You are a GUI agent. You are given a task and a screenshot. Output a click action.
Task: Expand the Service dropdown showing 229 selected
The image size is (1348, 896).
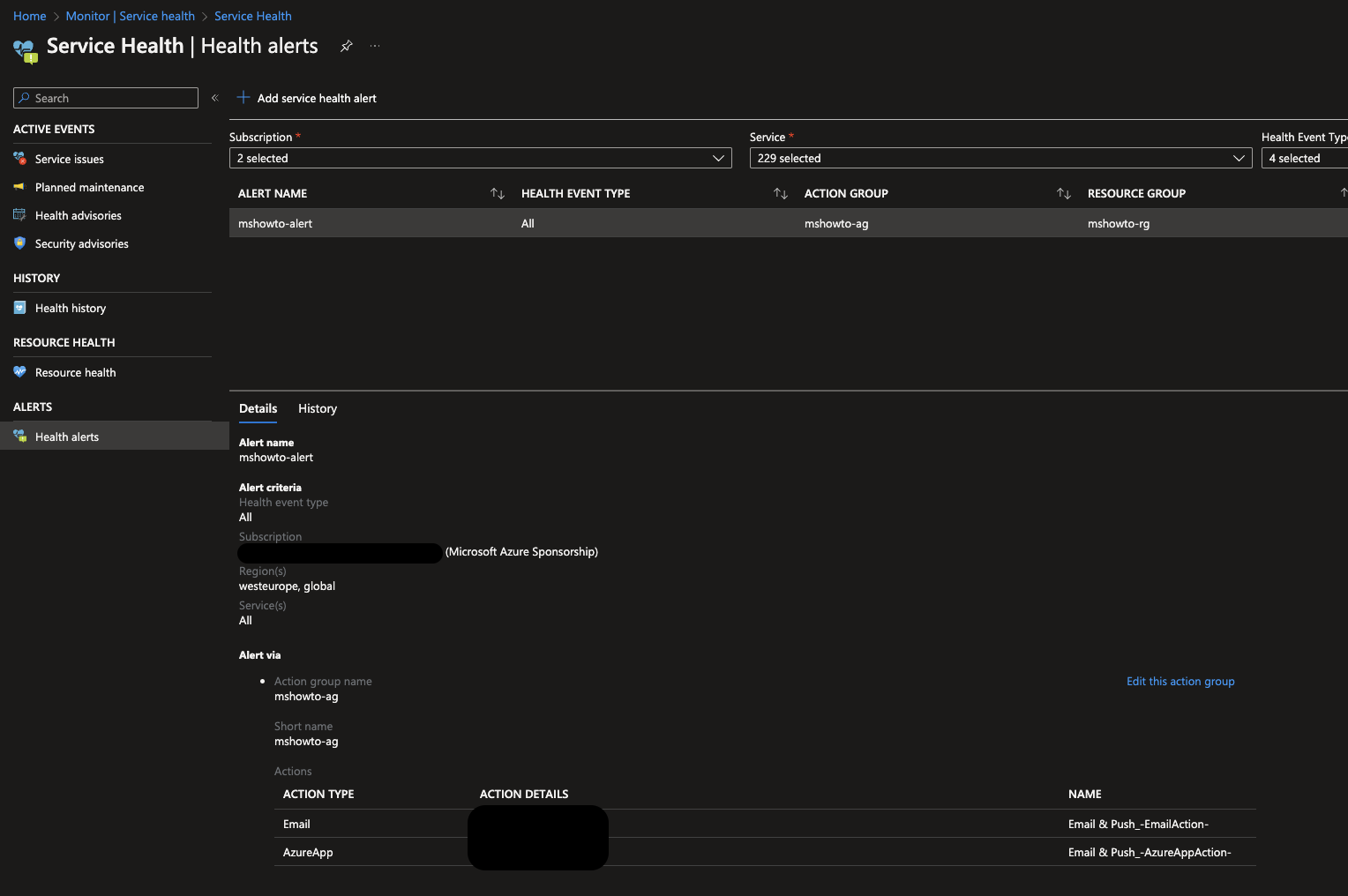pyautogui.click(x=1001, y=158)
